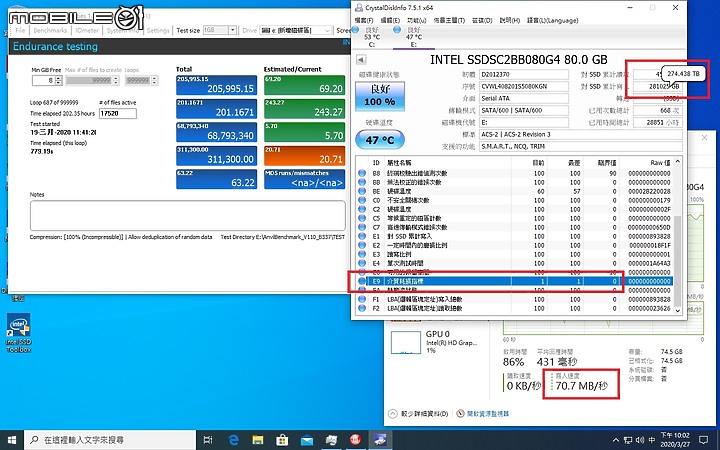Viewport: 720px width, 450px height.
Task: Click the firmware field D2012370
Action: coord(523,74)
